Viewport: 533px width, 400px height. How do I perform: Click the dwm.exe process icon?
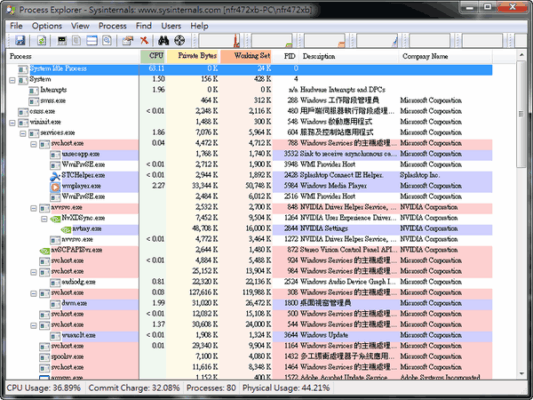click(x=55, y=303)
